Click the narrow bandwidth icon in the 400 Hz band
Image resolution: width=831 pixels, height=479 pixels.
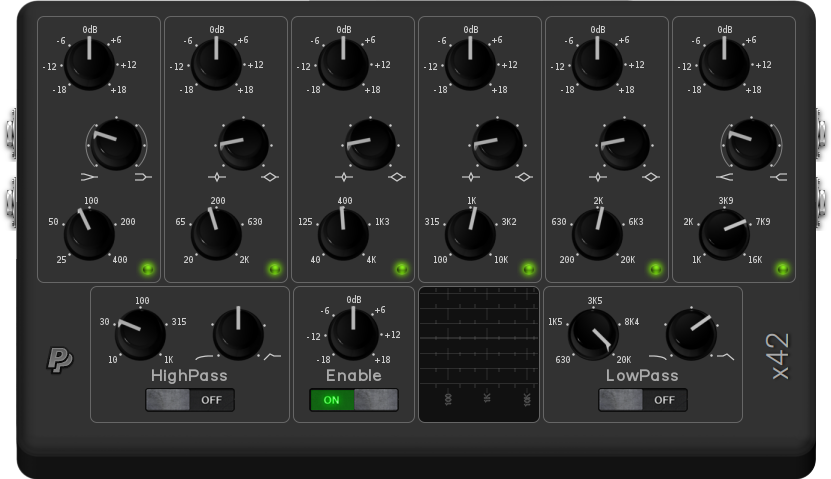[344, 176]
